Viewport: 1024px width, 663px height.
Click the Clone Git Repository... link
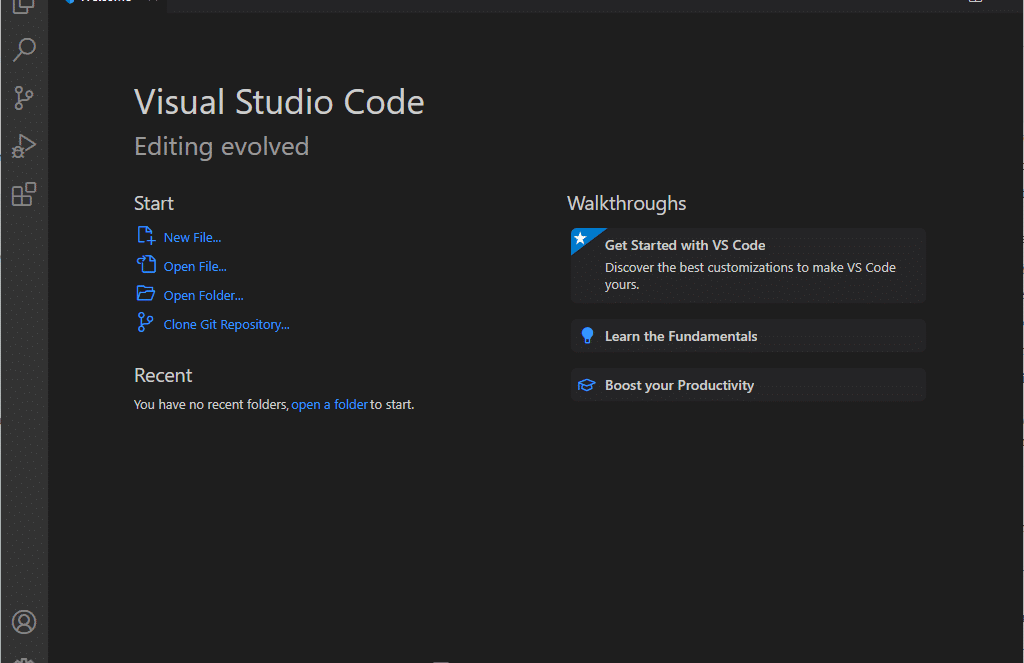226,325
